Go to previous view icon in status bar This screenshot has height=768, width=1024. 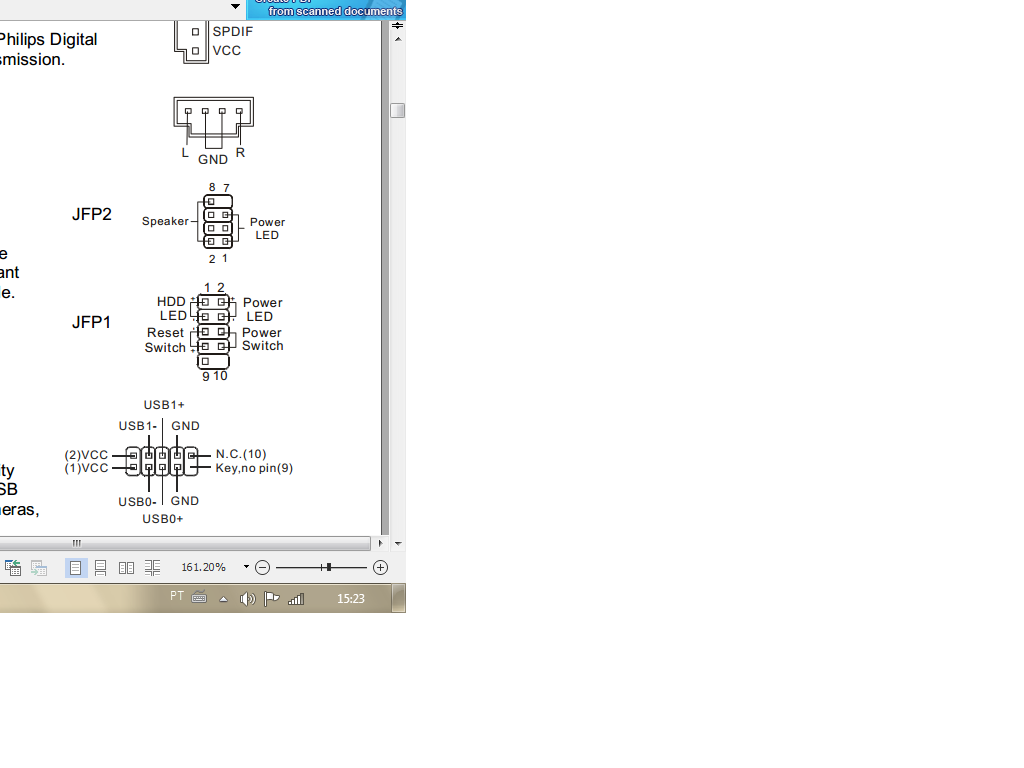click(13, 568)
